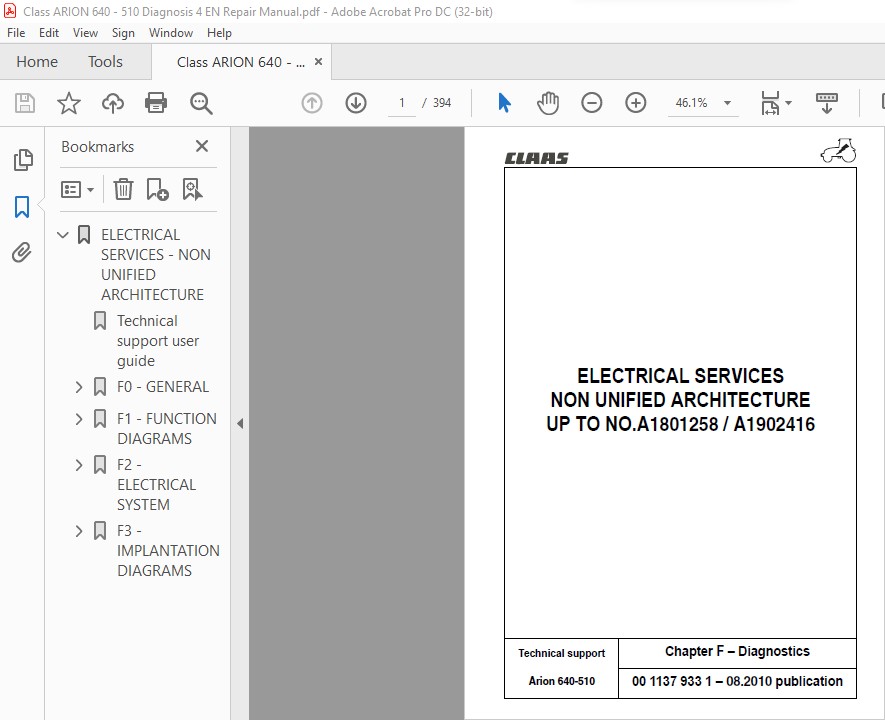Expand the F0 - GENERAL bookmark
This screenshot has height=720, width=885.
pos(79,387)
